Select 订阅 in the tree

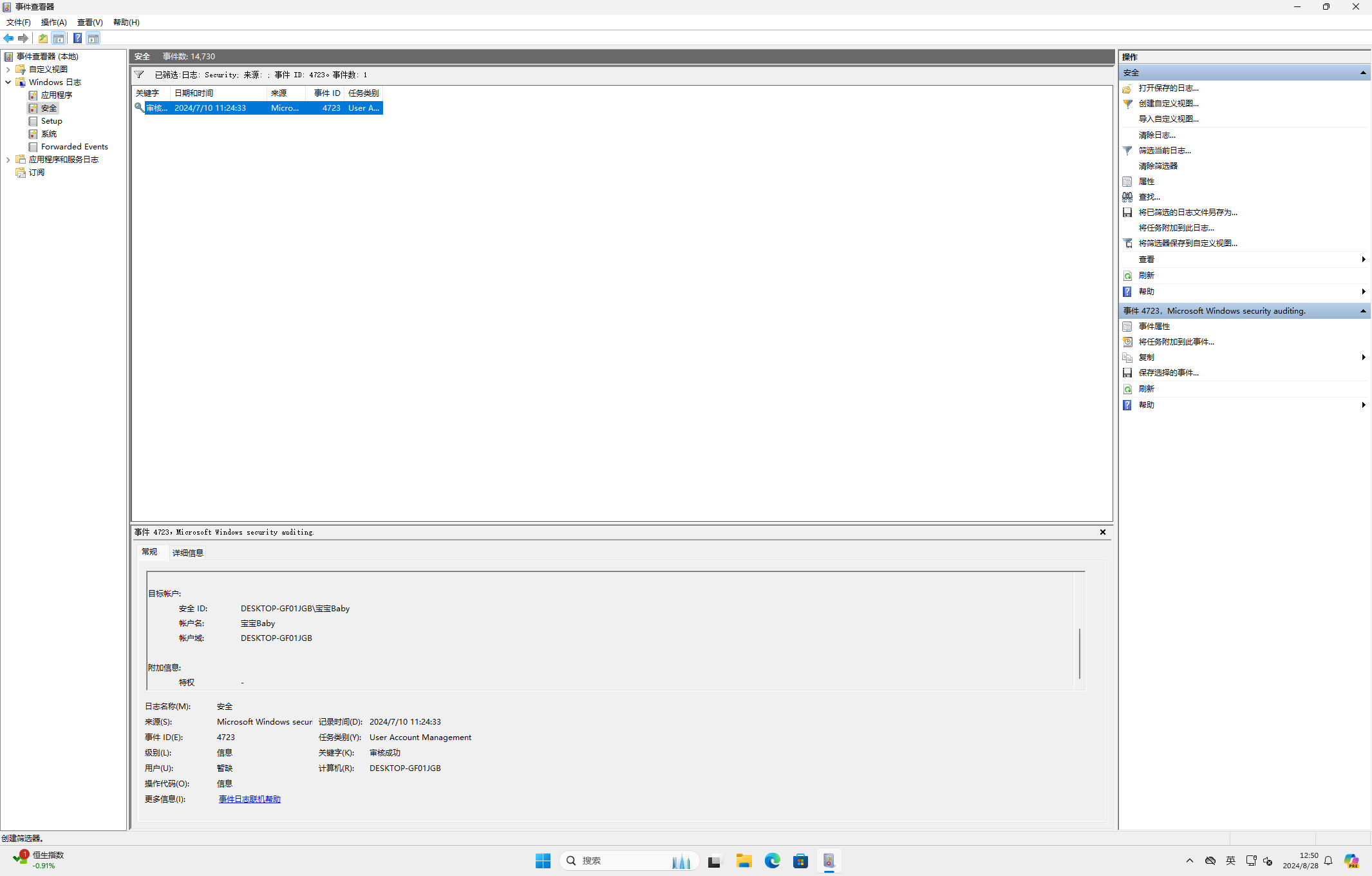[37, 173]
